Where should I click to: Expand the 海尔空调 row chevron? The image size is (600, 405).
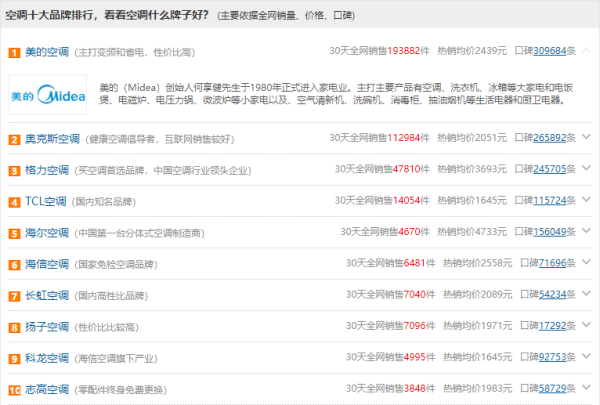pyautogui.click(x=586, y=231)
